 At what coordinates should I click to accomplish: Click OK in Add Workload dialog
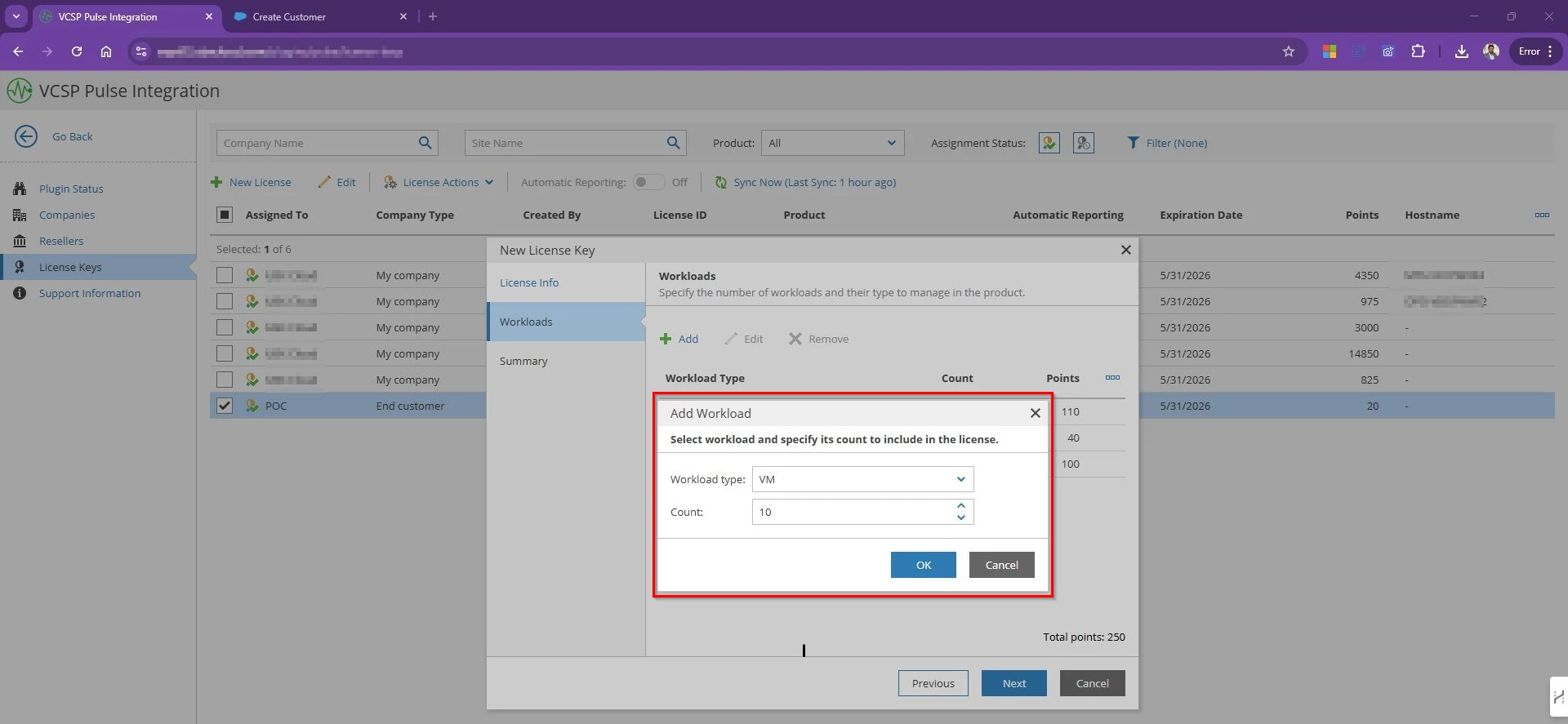tap(923, 565)
